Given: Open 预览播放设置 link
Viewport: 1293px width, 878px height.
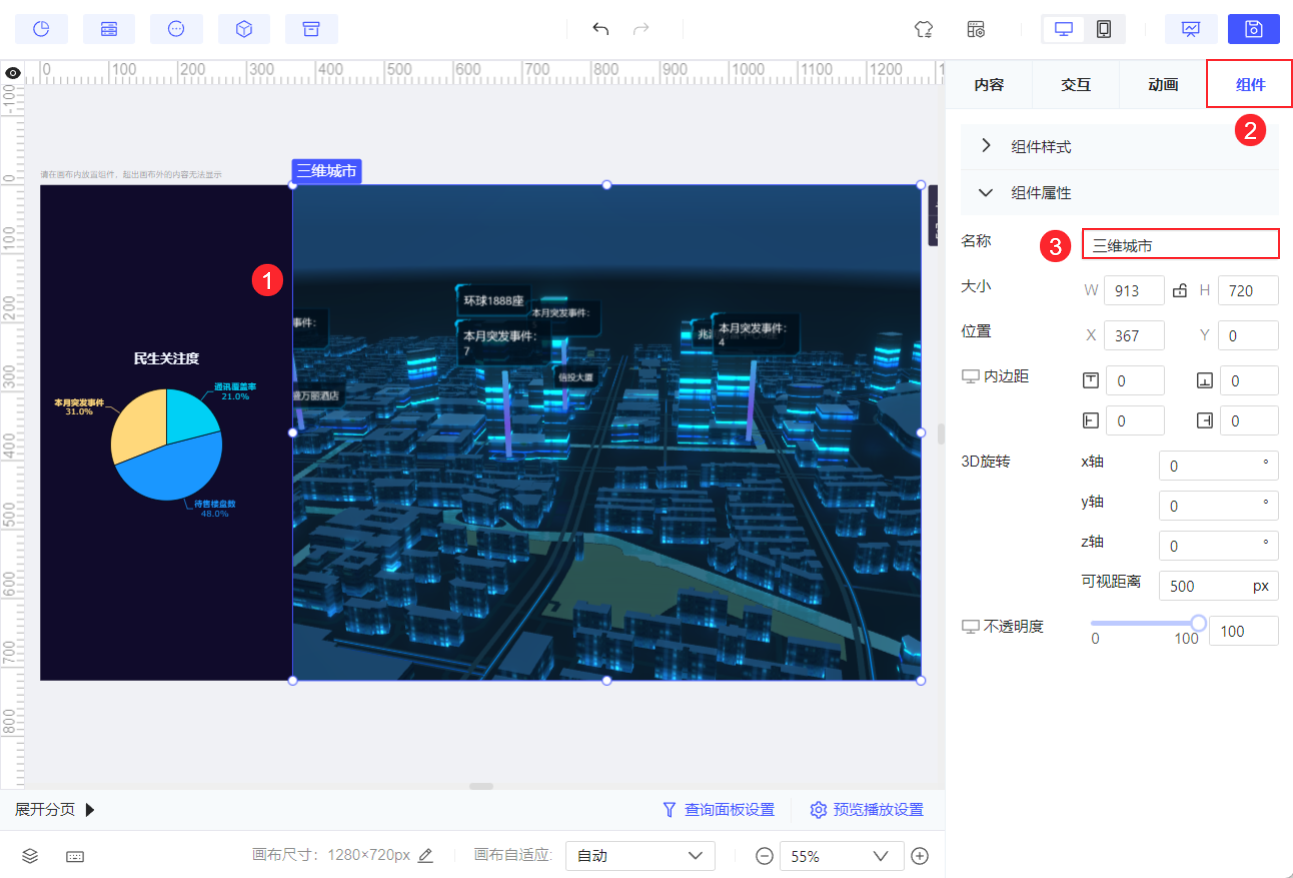Looking at the screenshot, I should pos(867,810).
